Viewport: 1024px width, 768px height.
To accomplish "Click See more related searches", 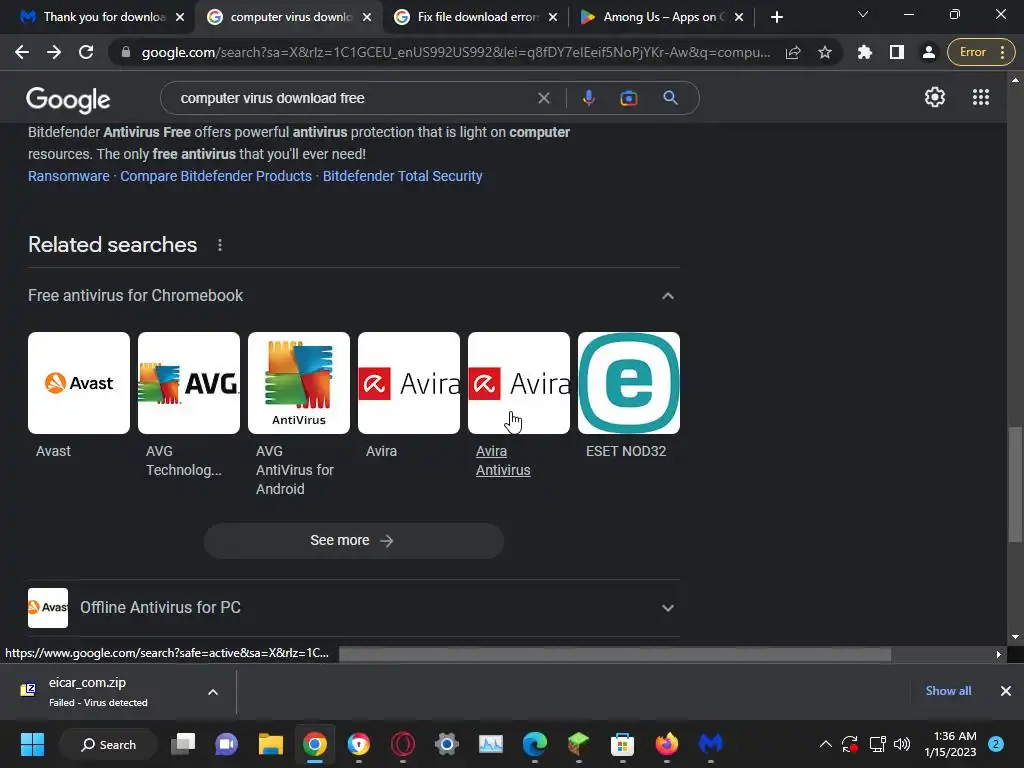I will click(x=353, y=541).
